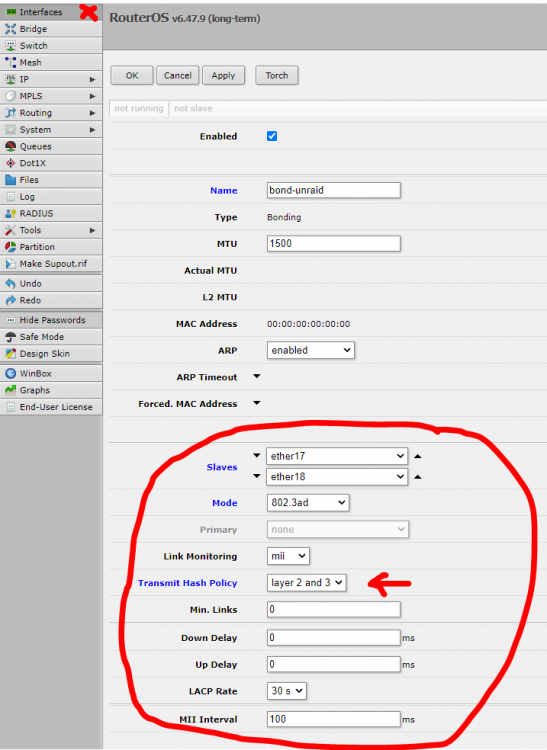The height and width of the screenshot is (750, 547).
Task: Click the Graphs chart icon
Action: pos(11,390)
